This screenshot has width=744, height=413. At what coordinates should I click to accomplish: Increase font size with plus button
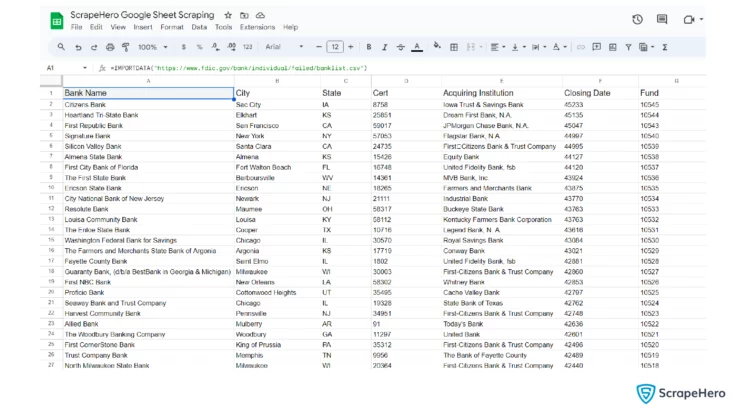(x=351, y=47)
